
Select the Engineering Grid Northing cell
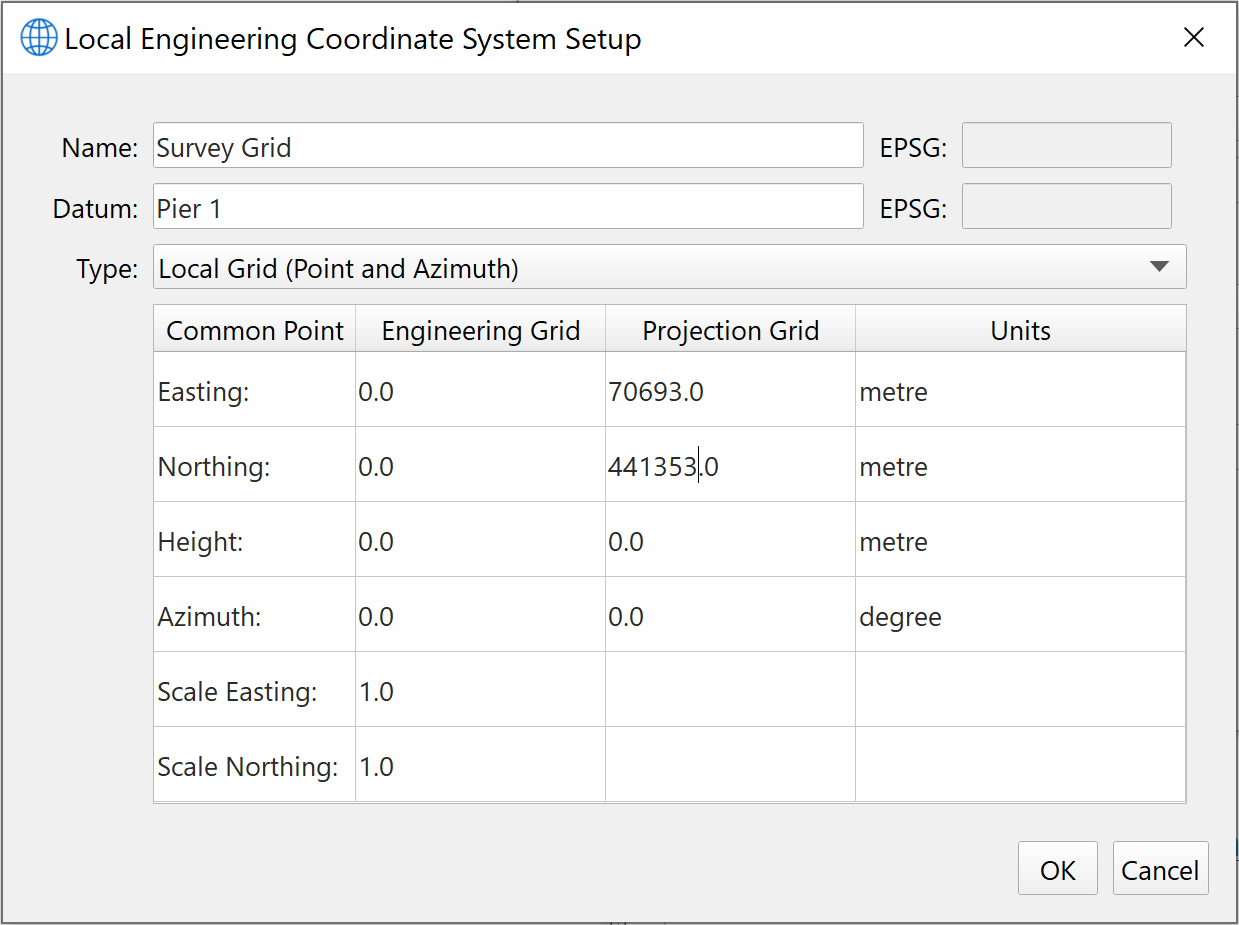click(x=479, y=466)
